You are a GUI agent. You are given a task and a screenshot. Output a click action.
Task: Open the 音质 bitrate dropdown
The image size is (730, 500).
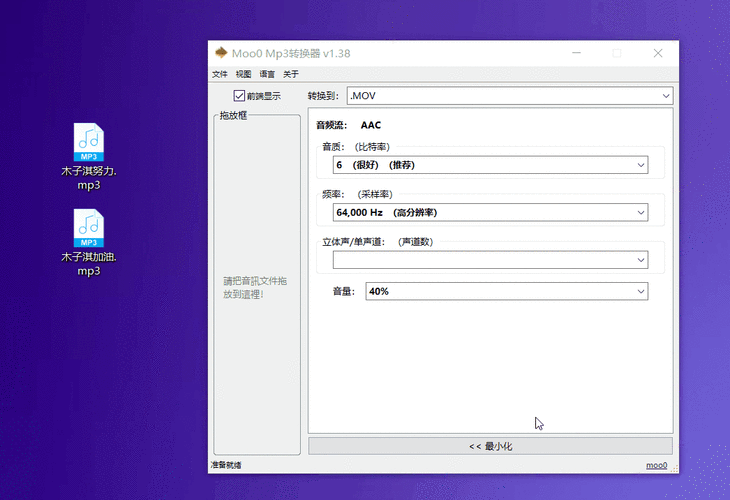pyautogui.click(x=490, y=165)
